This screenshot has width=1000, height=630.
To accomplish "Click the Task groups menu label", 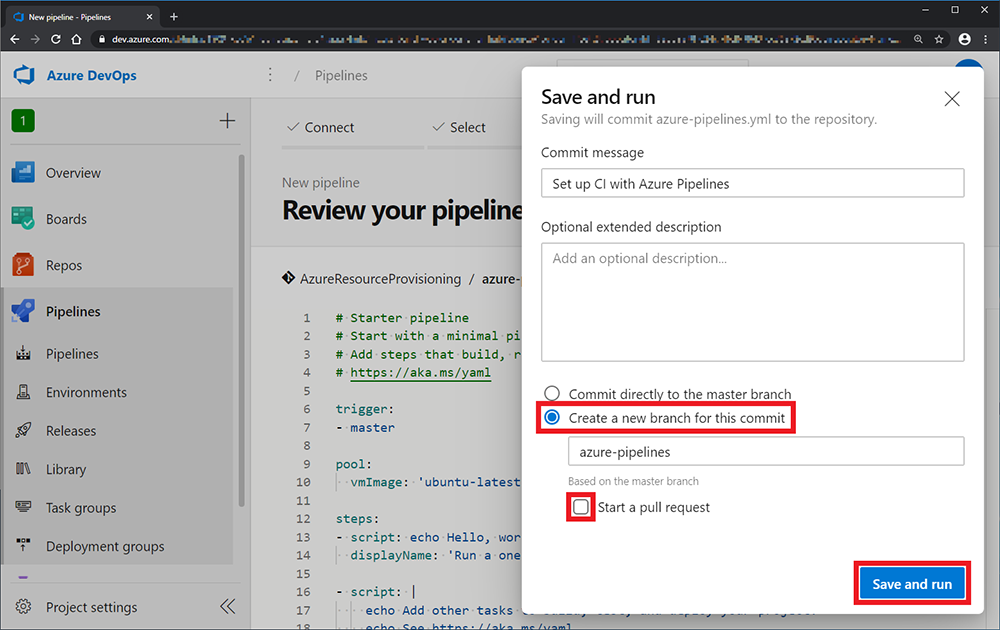I will [81, 508].
